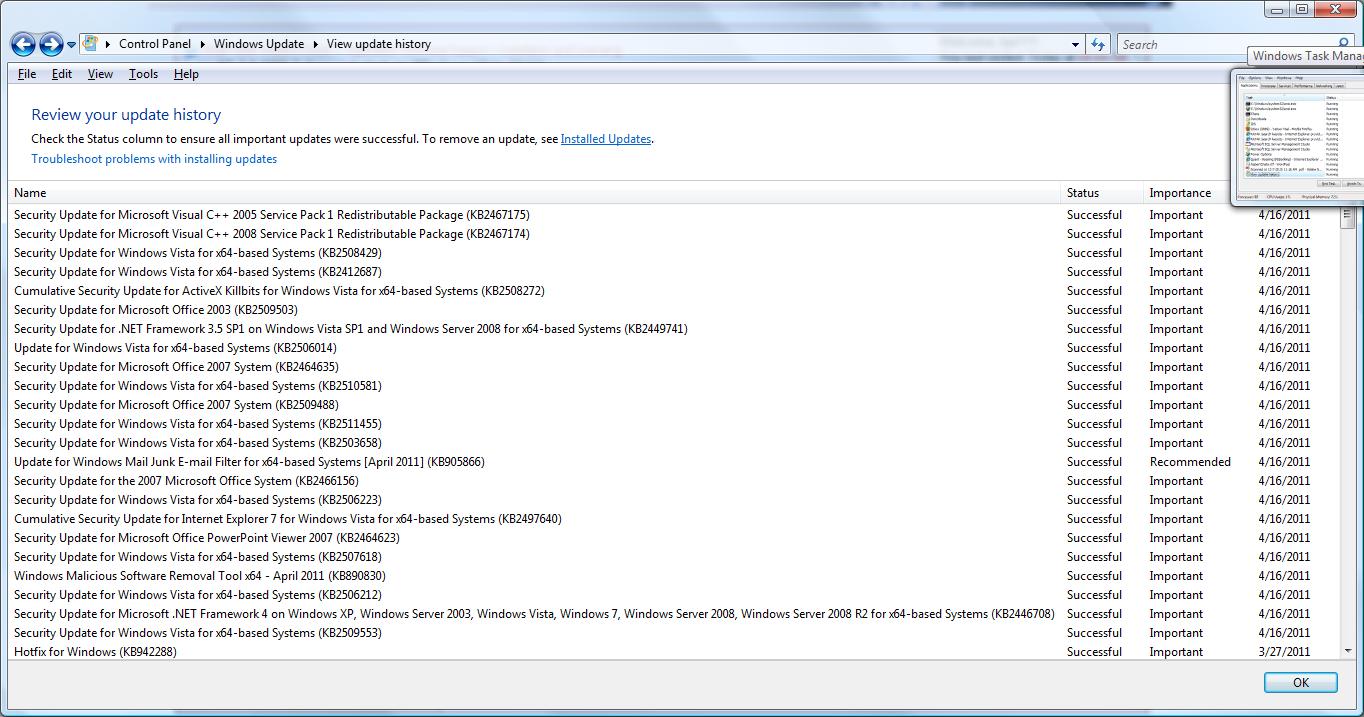This screenshot has width=1364, height=717.
Task: Expand the arrow before Control Panel breadcrumb
Action: coord(107,44)
